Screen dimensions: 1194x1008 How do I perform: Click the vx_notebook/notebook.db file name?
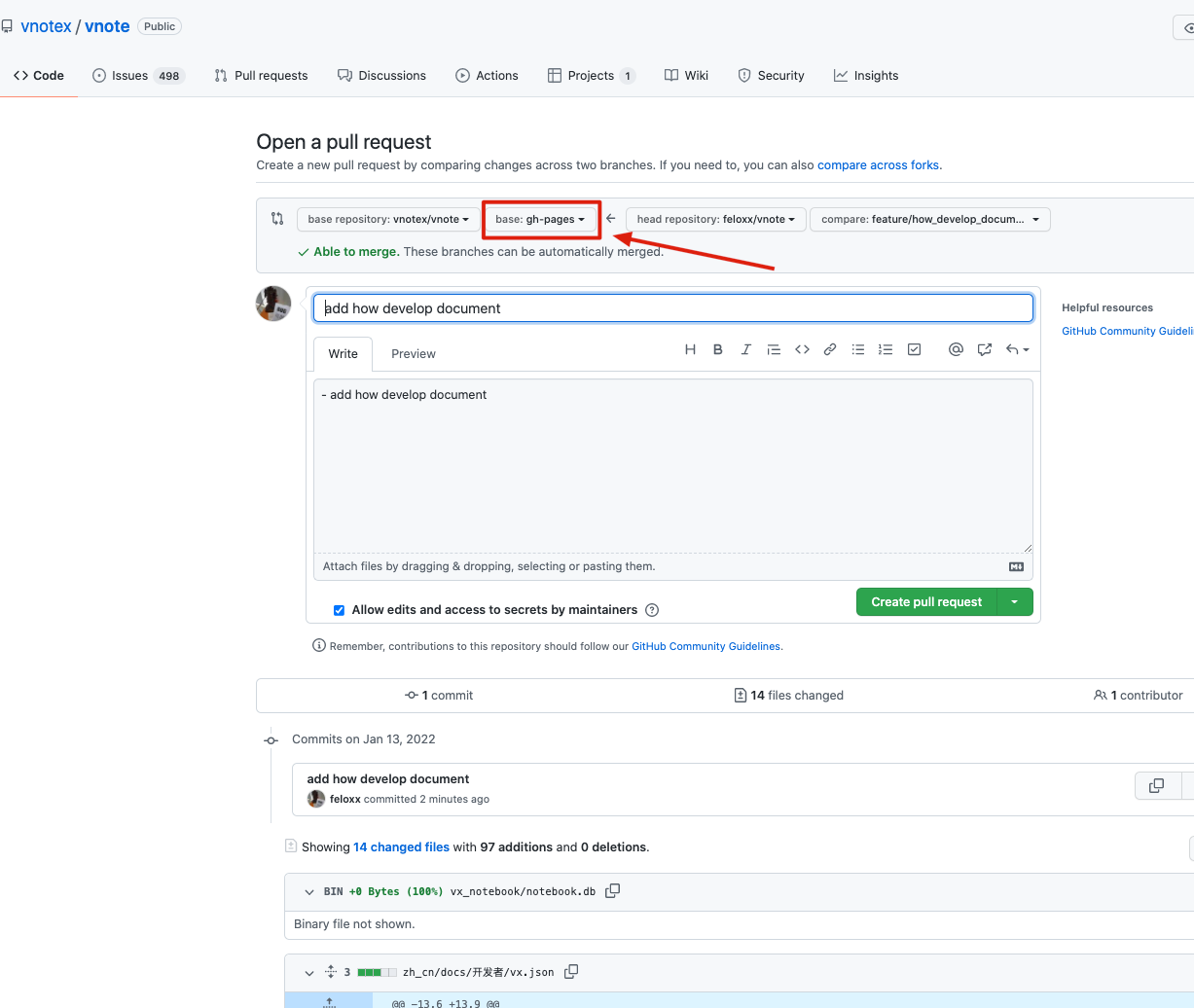tap(523, 891)
